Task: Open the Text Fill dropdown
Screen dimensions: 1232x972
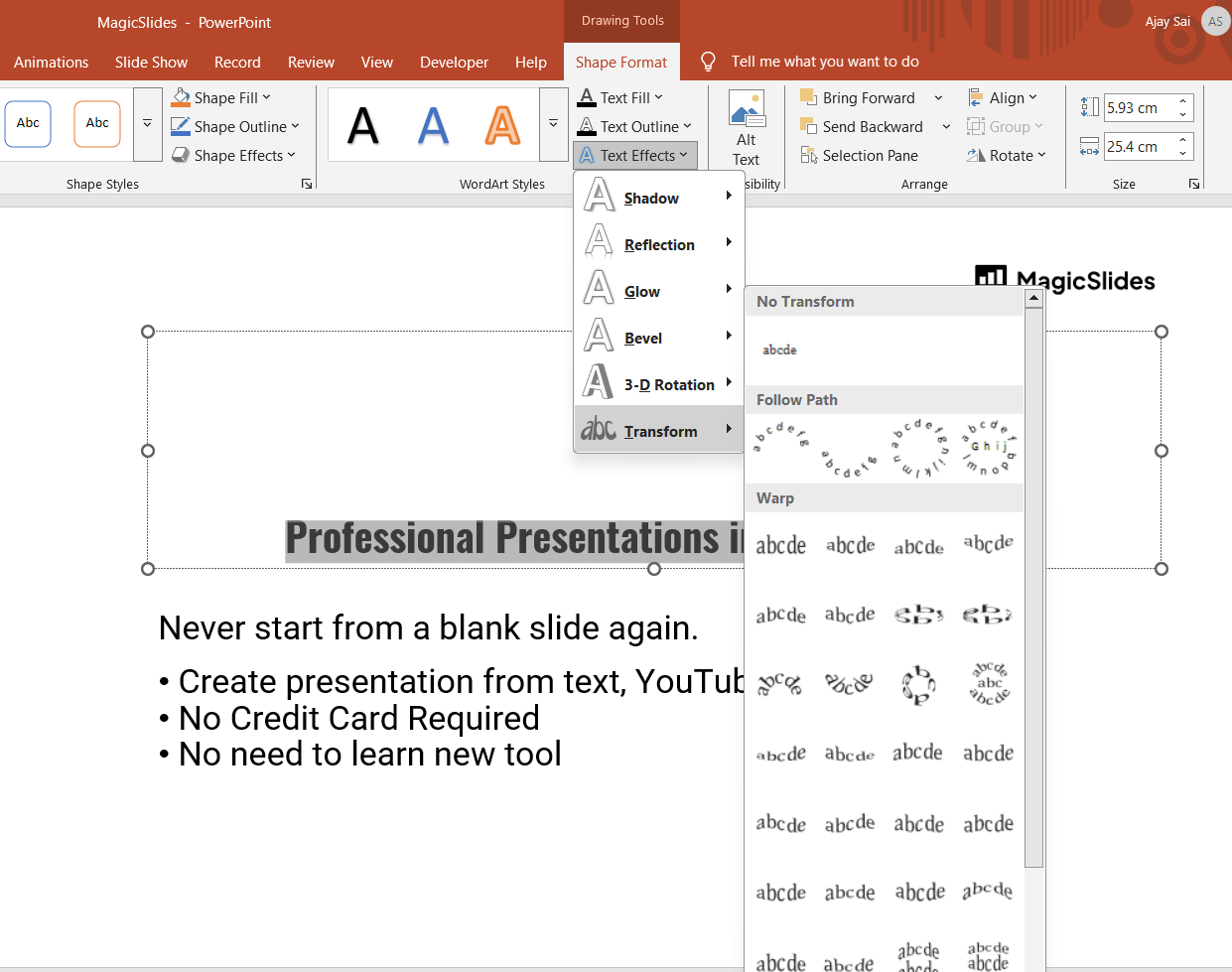Action: click(x=658, y=98)
